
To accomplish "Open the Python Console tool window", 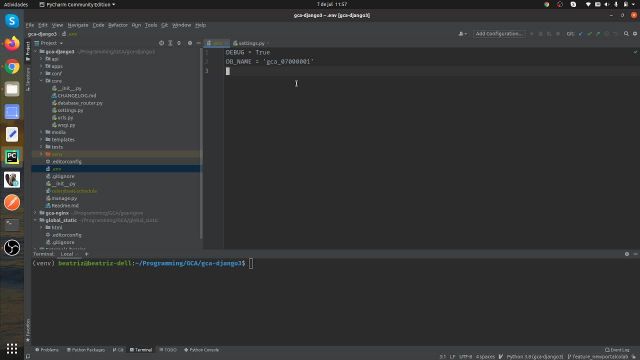I will 202,350.
